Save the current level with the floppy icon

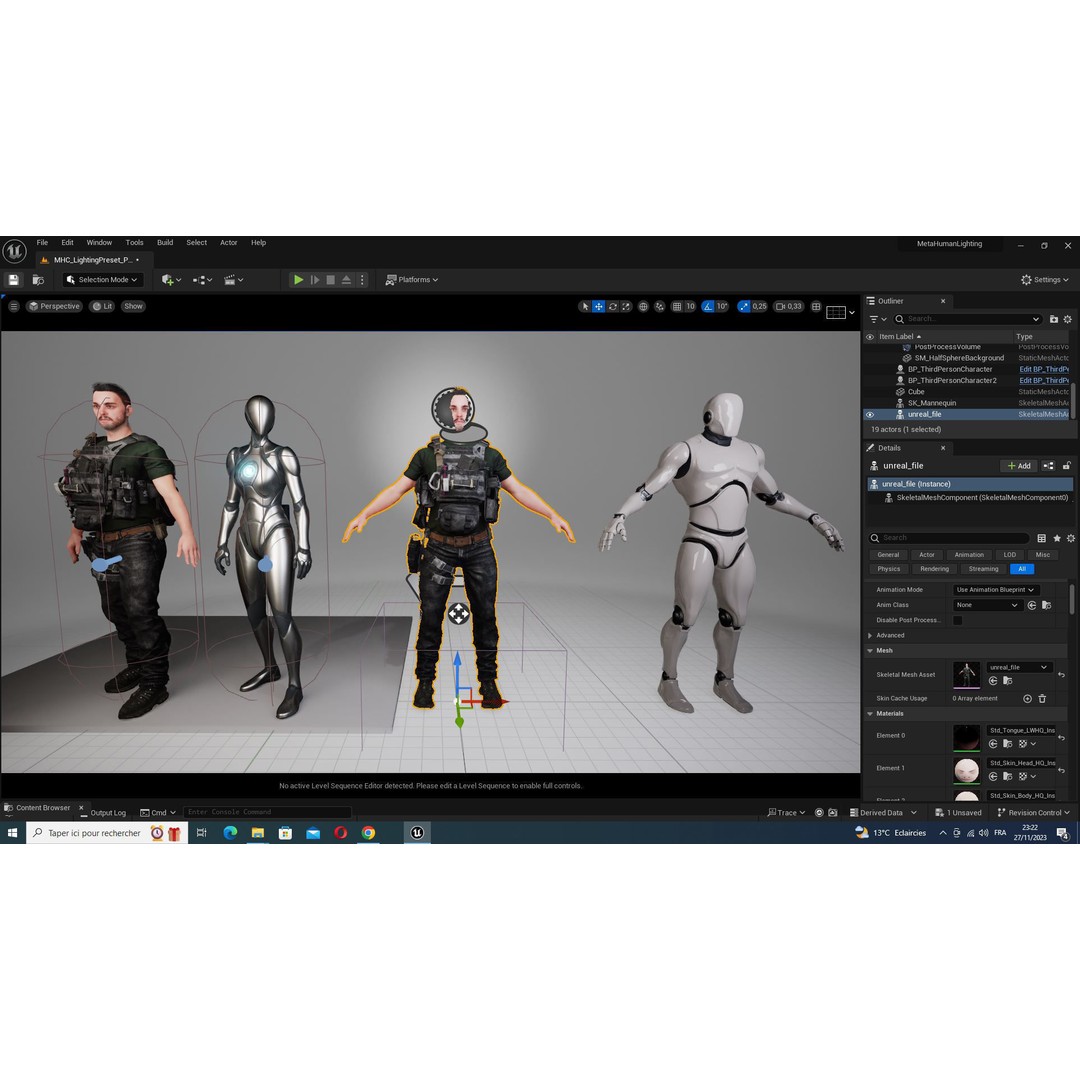13,280
